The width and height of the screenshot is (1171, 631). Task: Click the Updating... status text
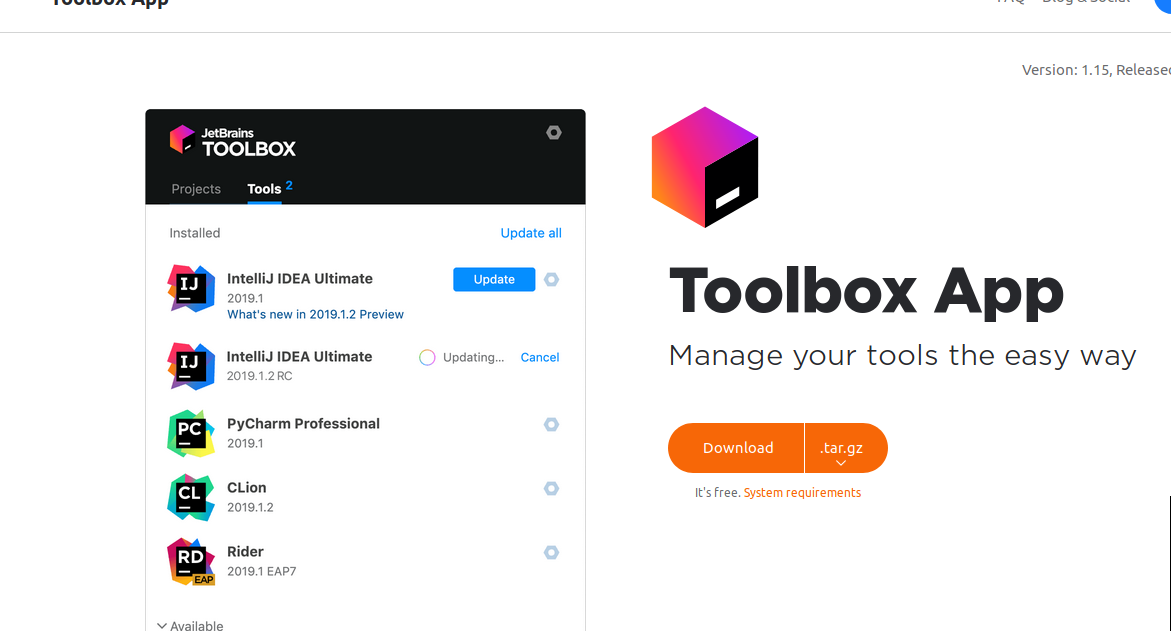473,358
